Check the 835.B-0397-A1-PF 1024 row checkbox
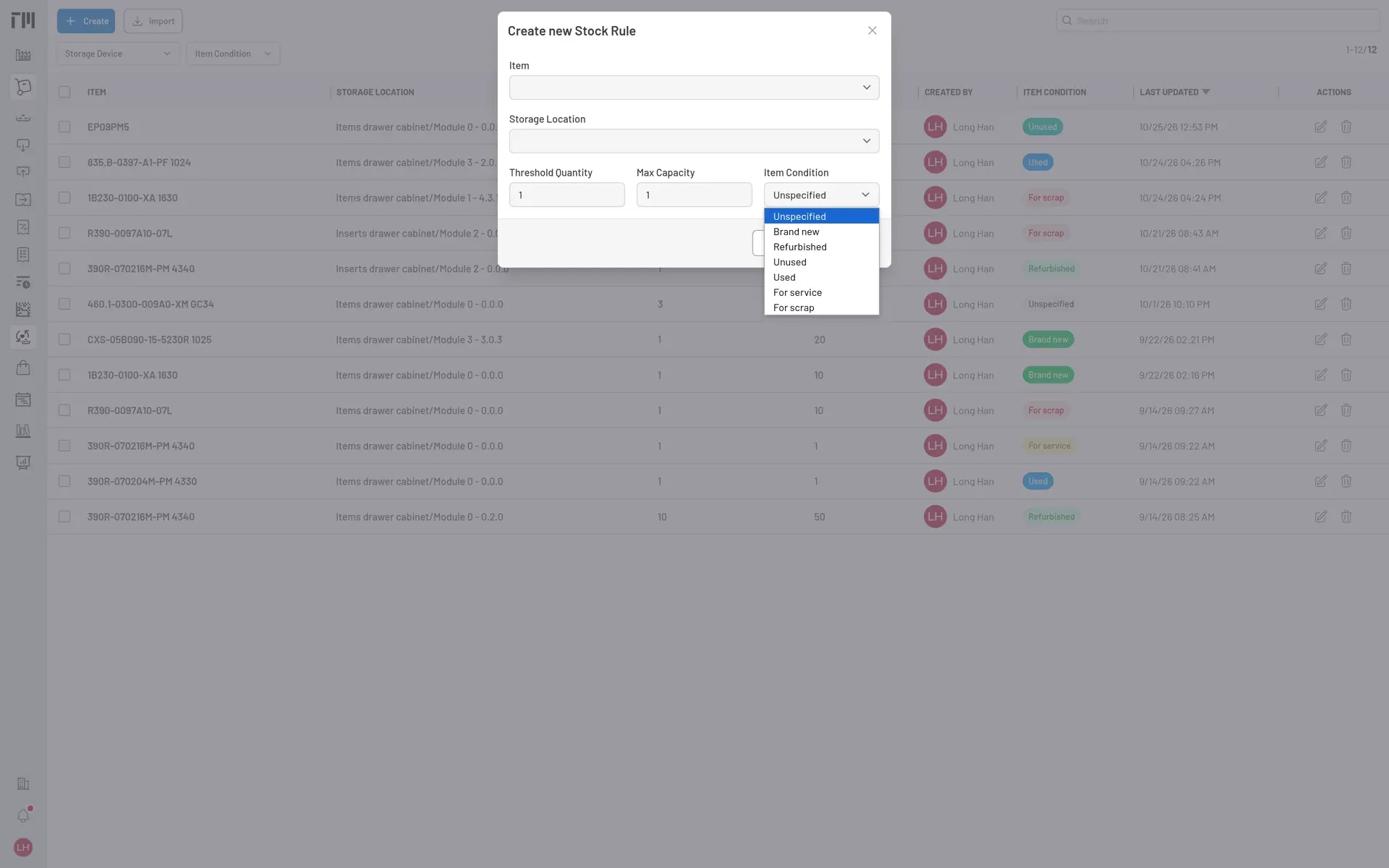Screen dimensions: 1389x868 64,162
